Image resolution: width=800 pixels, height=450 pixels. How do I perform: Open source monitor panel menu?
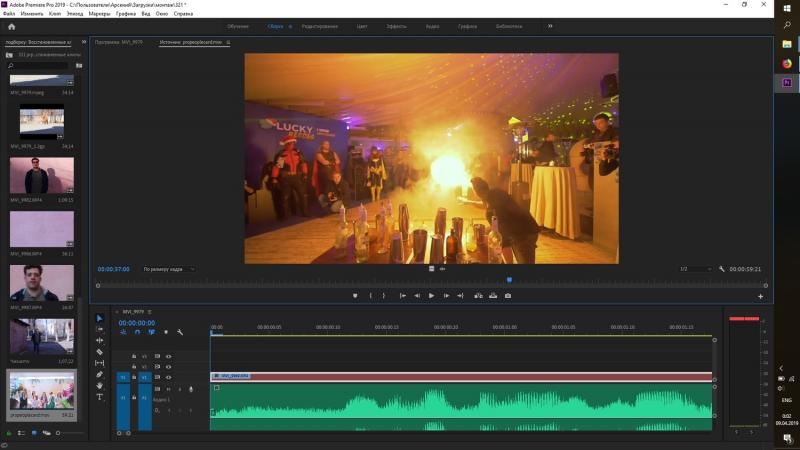coord(228,42)
